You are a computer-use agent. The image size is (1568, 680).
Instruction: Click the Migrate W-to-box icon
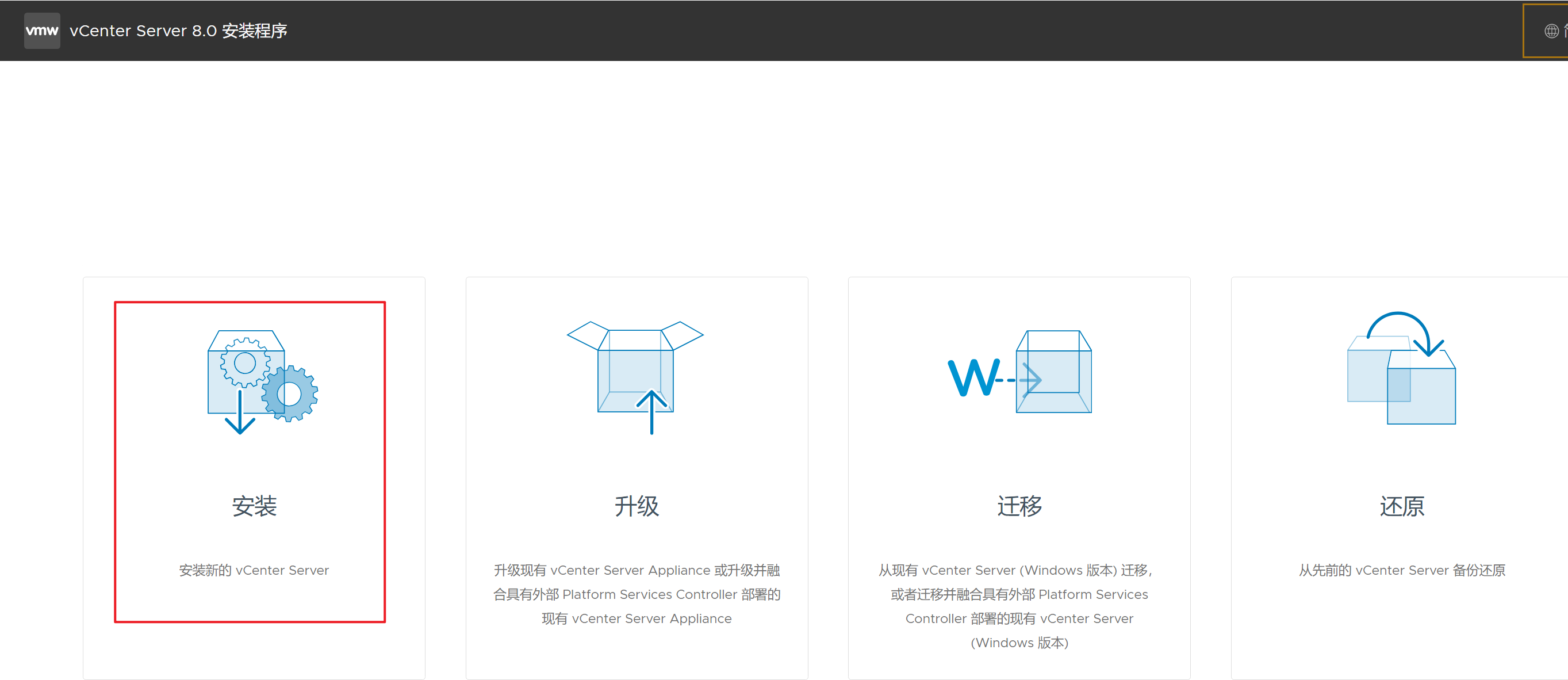1019,372
